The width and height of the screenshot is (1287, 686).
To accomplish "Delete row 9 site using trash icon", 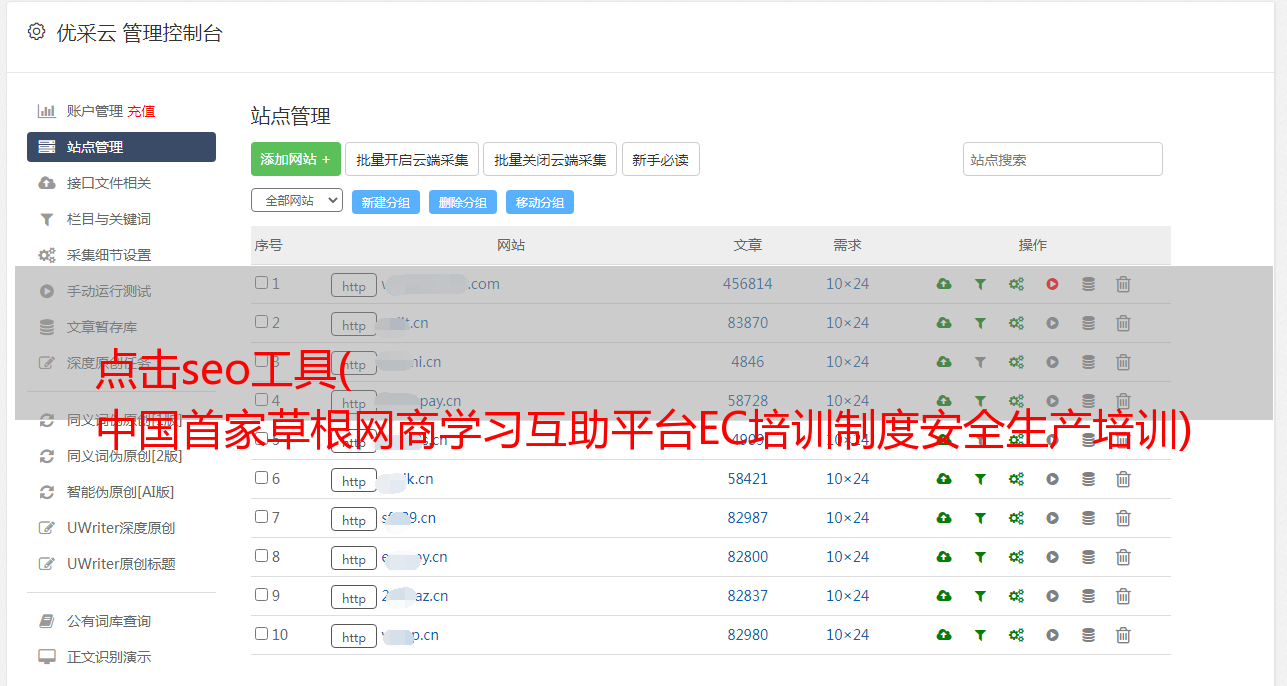I will pyautogui.click(x=1123, y=596).
